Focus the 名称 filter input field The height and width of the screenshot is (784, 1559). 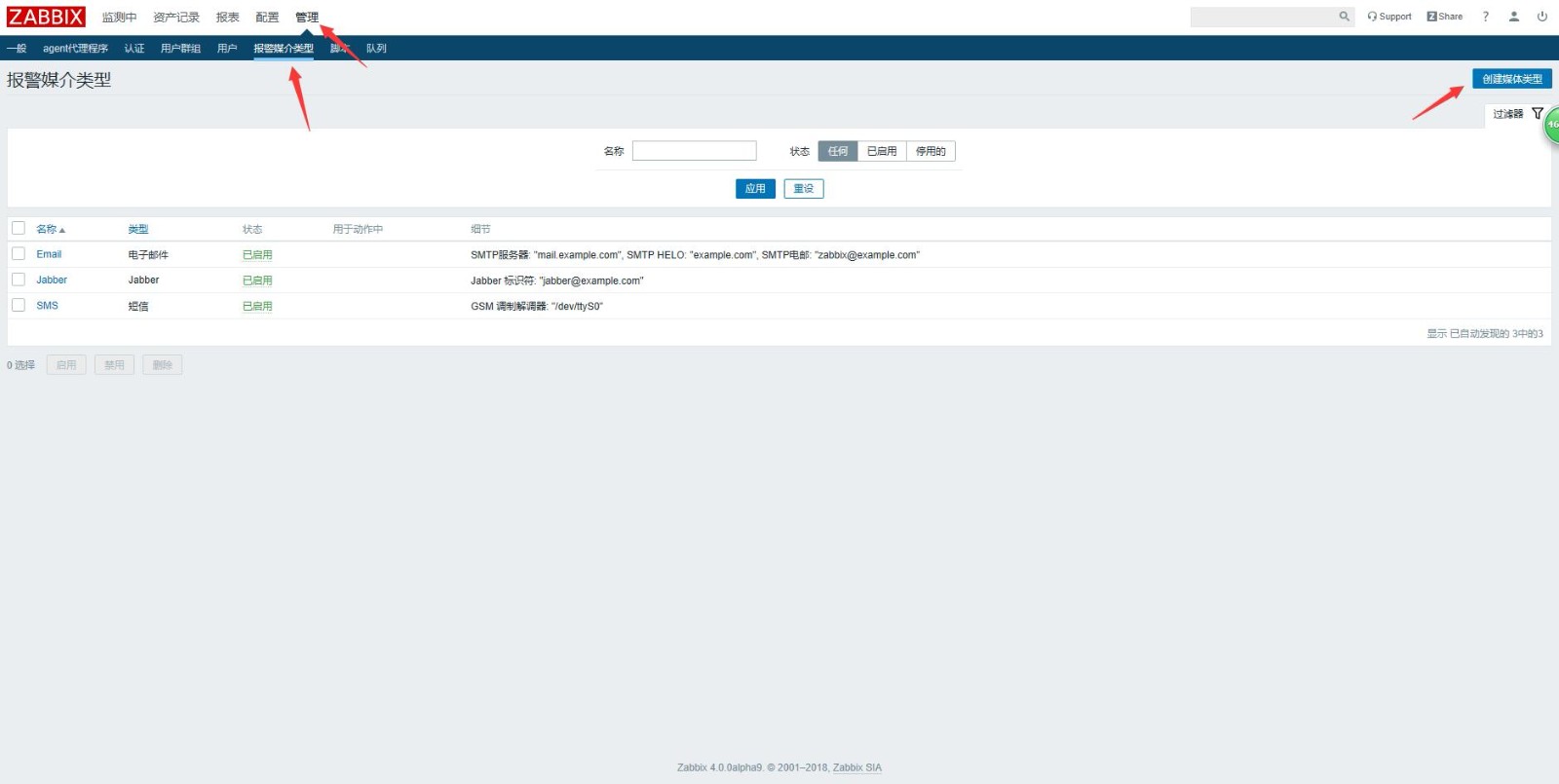pyautogui.click(x=694, y=151)
